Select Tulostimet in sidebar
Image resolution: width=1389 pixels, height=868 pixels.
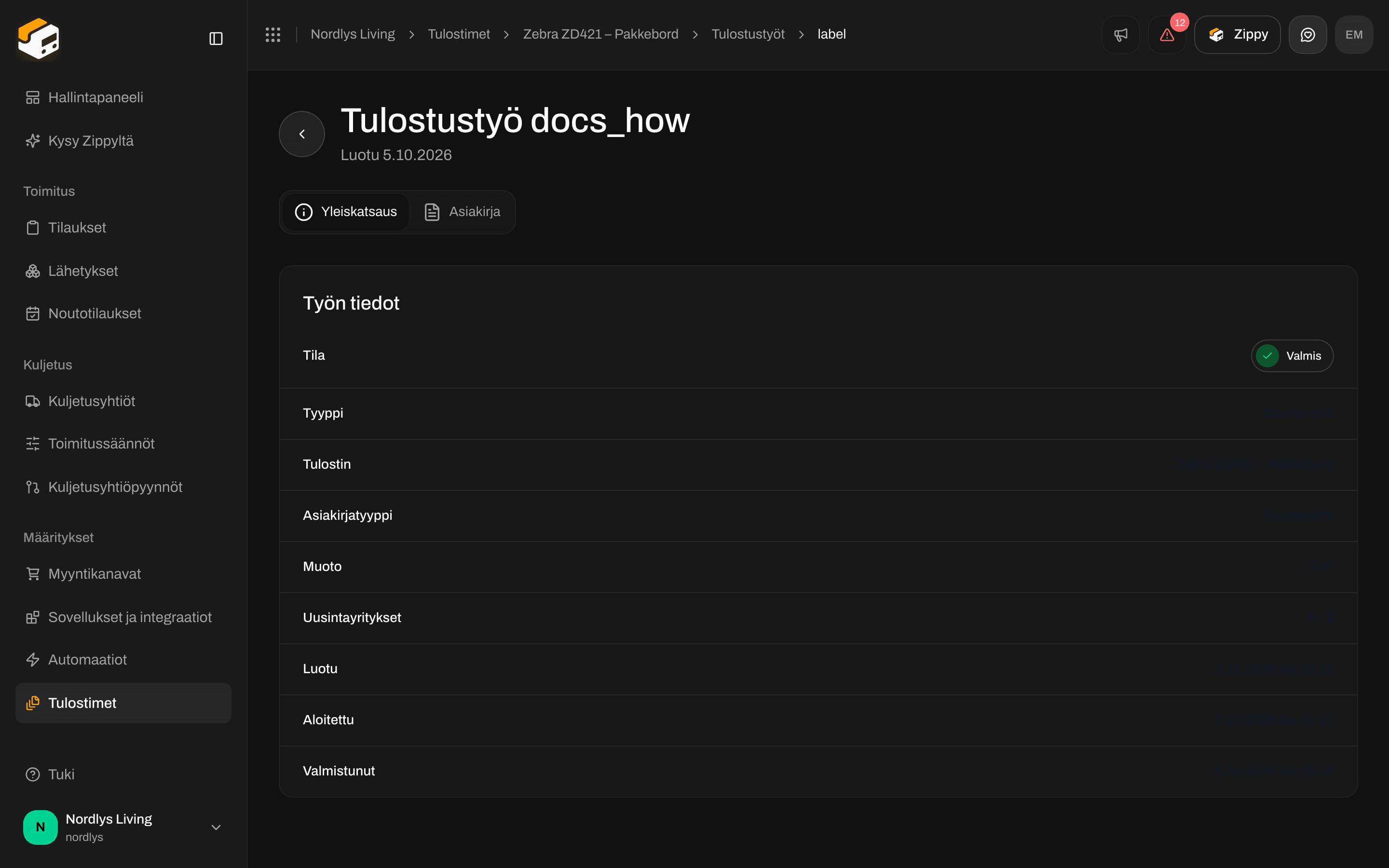(x=123, y=703)
